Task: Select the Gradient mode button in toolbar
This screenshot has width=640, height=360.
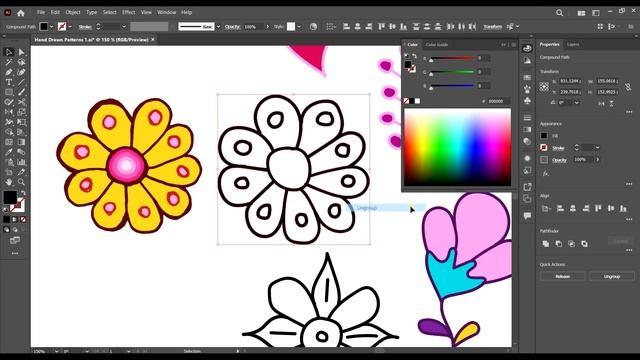Action: (x=15, y=220)
